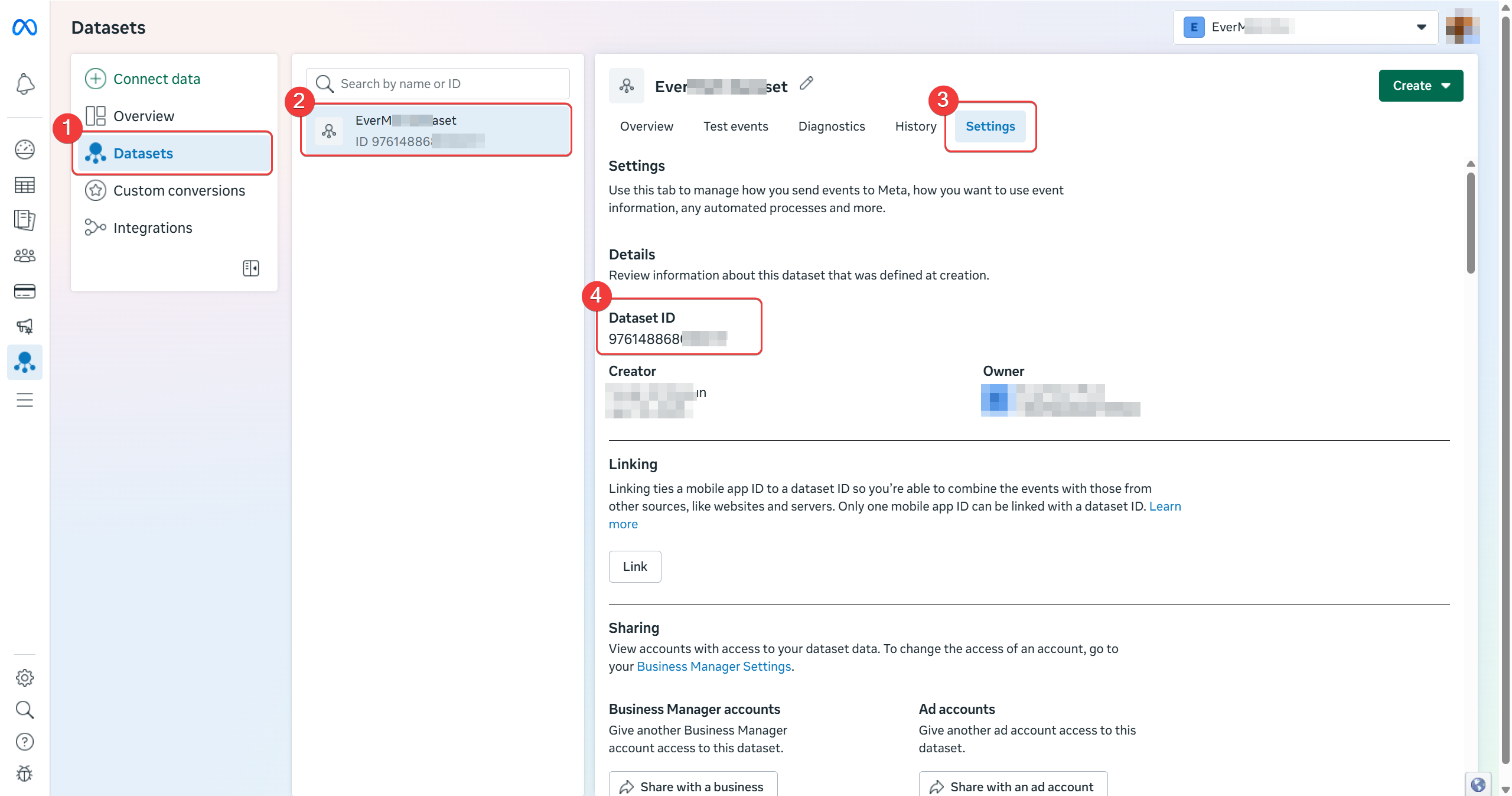Open notifications bell in sidebar
This screenshot has width=1512, height=796.
(25, 84)
